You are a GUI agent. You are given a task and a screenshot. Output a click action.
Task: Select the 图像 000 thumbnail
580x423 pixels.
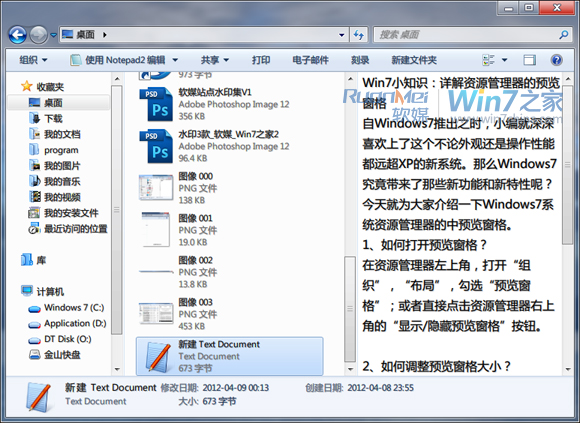point(156,188)
